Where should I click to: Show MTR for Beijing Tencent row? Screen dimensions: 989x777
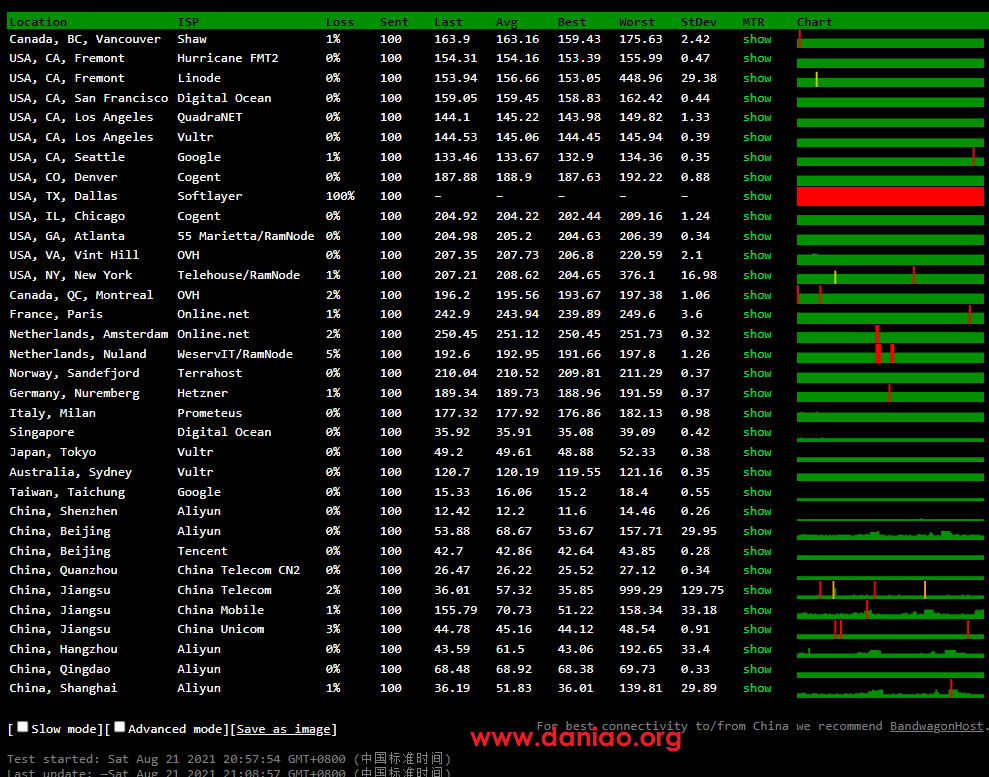coord(757,551)
